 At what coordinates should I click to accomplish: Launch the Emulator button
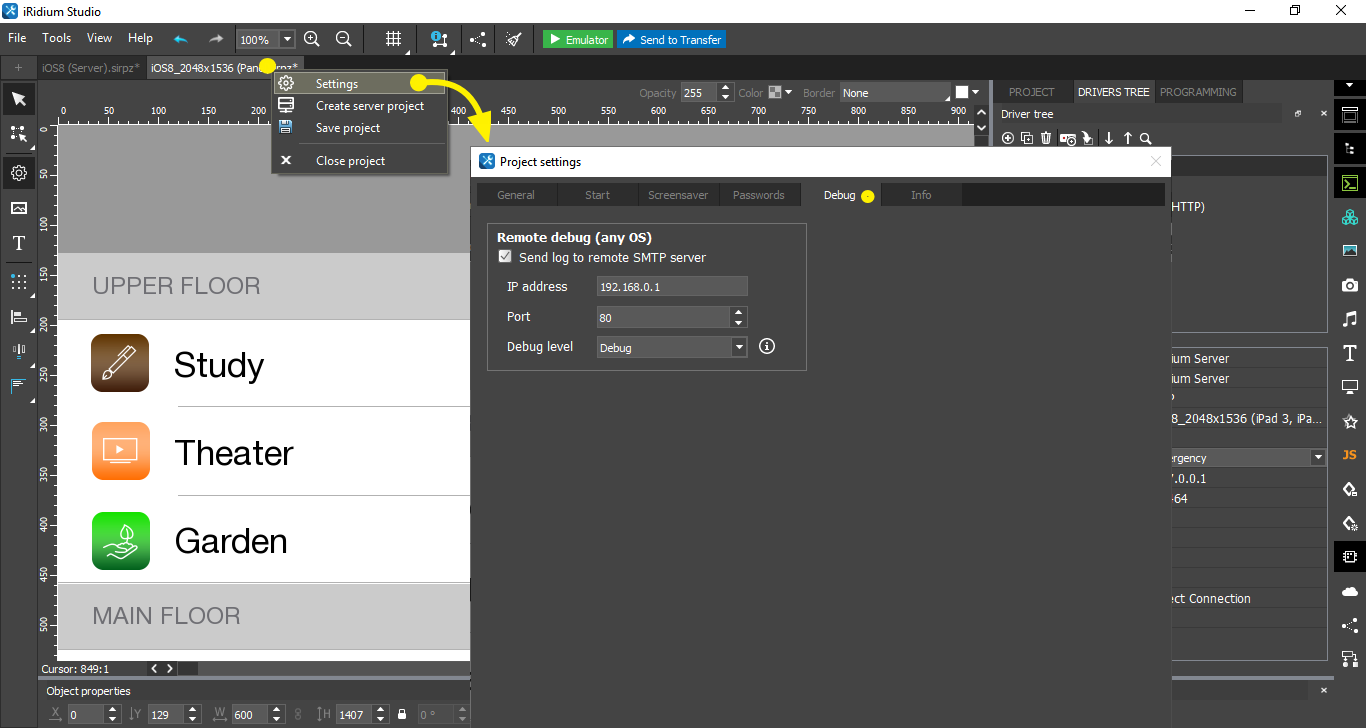pyautogui.click(x=578, y=39)
